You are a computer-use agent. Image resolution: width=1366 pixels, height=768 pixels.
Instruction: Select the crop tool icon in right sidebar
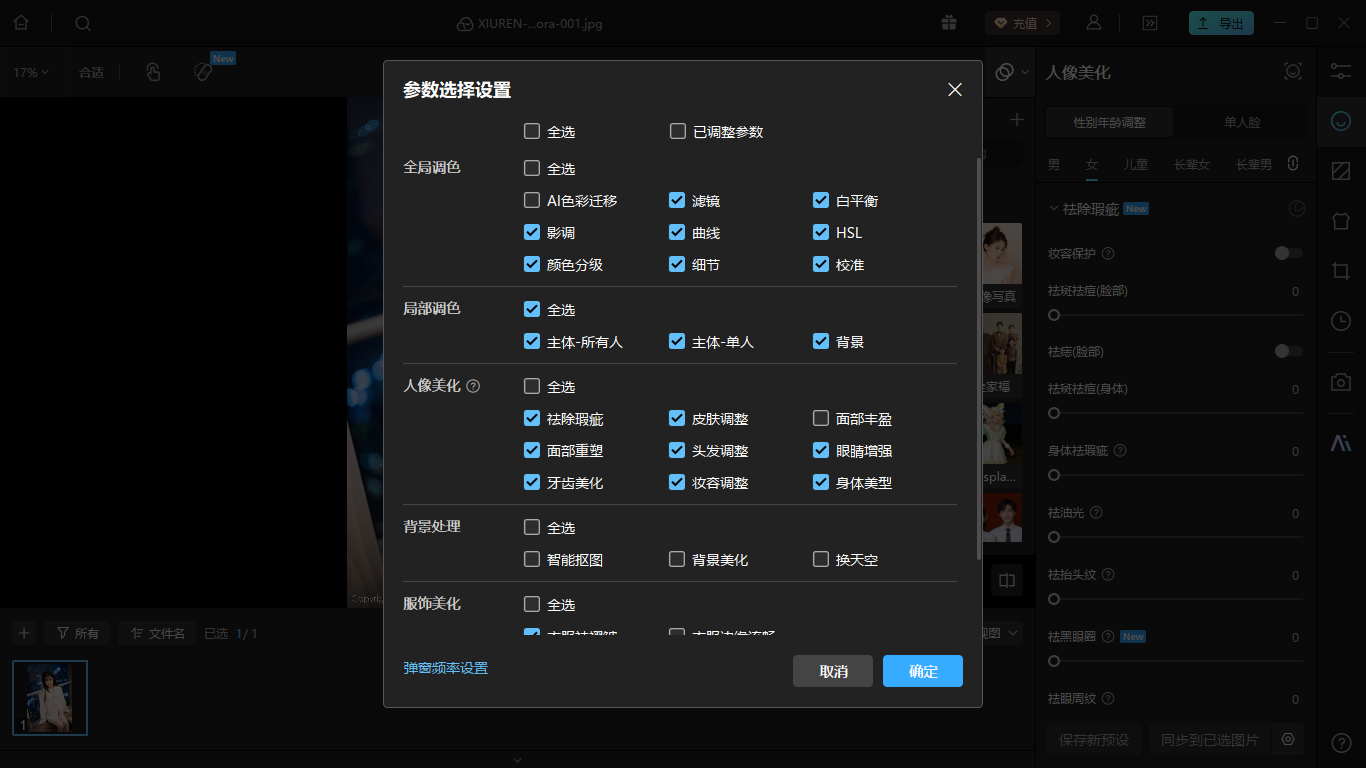pyautogui.click(x=1341, y=271)
